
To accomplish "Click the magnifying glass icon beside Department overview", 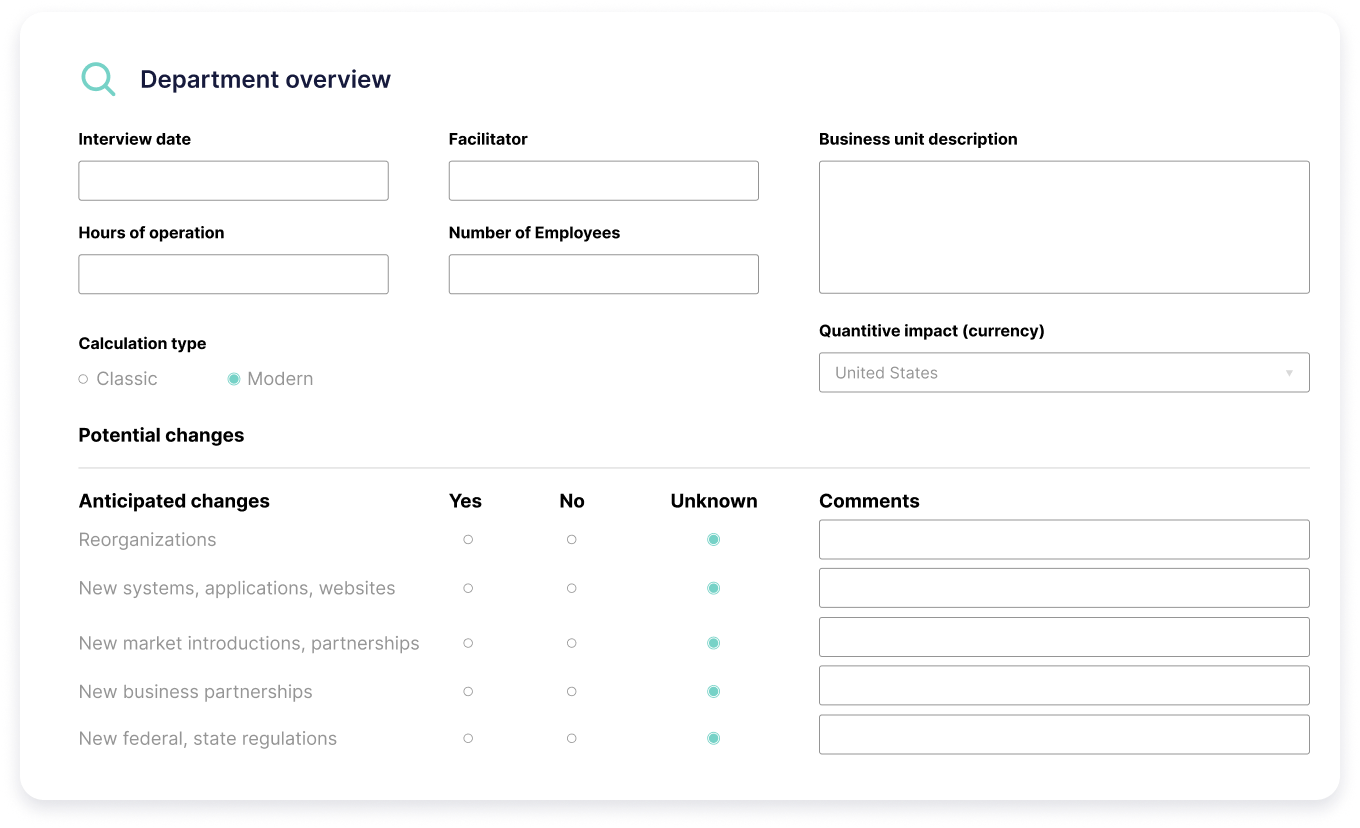I will click(98, 79).
